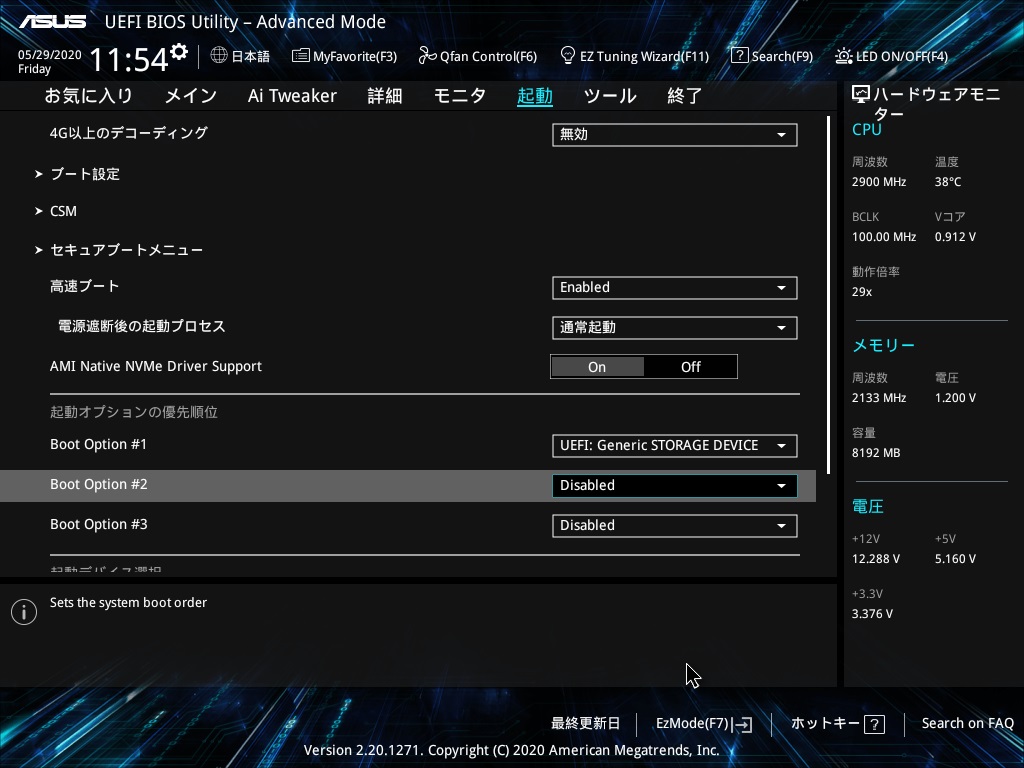Click 4G以上のデコーディング label
Screen dimensions: 1024x768
[129, 133]
